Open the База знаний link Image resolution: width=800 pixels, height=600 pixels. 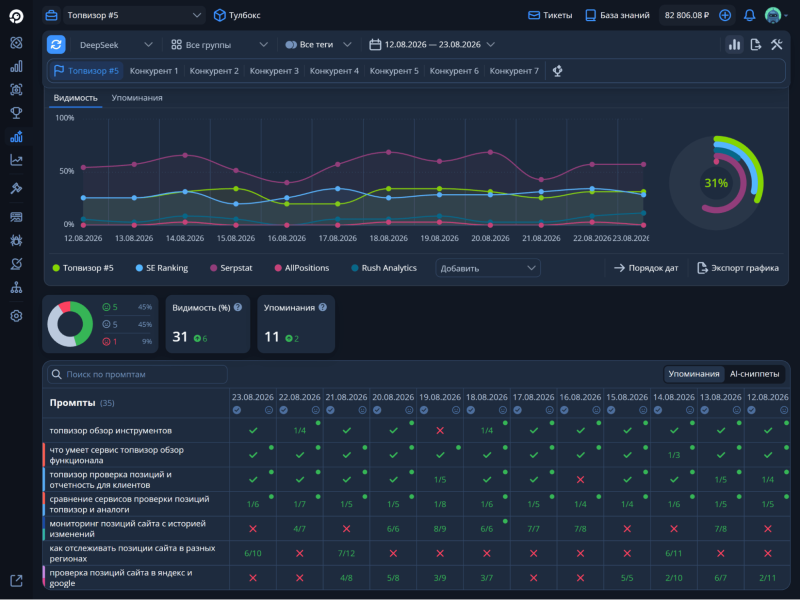tap(617, 15)
